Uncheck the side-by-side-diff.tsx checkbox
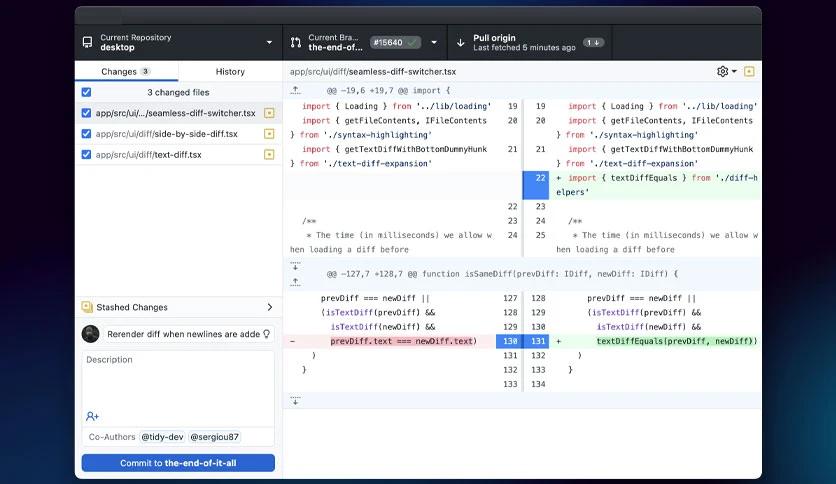 coord(86,134)
